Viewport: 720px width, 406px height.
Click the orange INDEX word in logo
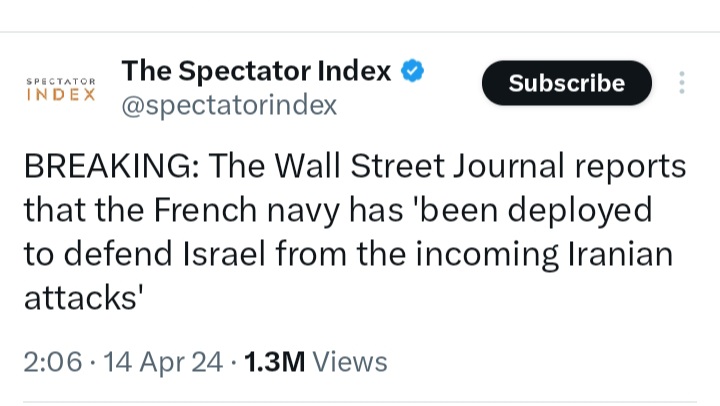point(61,95)
